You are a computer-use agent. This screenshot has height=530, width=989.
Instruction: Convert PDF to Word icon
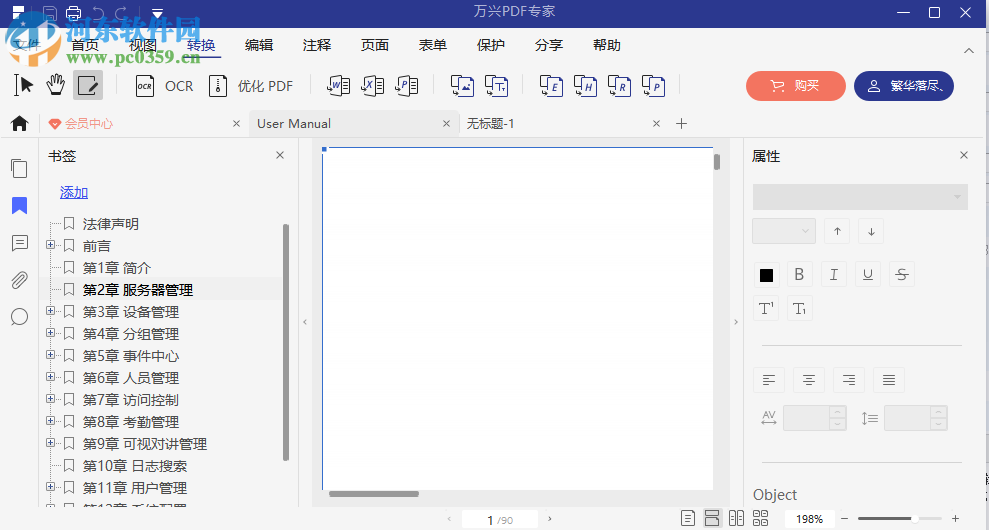[339, 86]
